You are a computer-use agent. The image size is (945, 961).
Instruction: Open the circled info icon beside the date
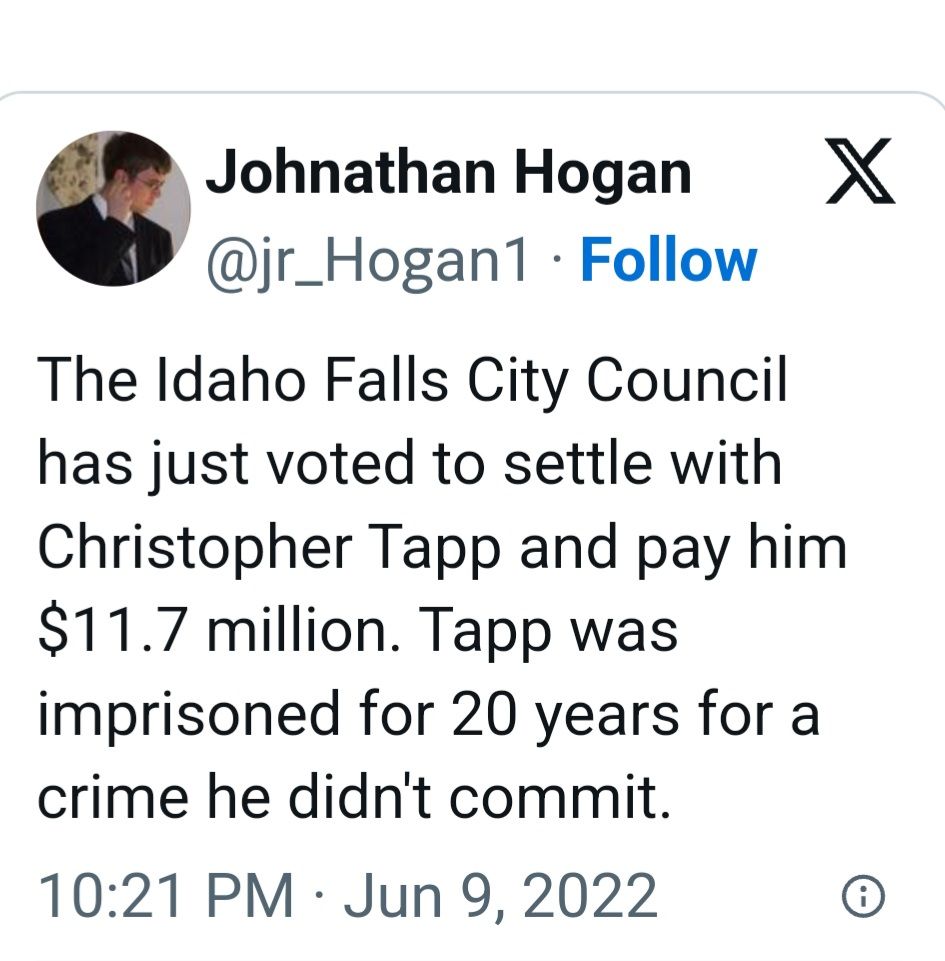[x=862, y=897]
